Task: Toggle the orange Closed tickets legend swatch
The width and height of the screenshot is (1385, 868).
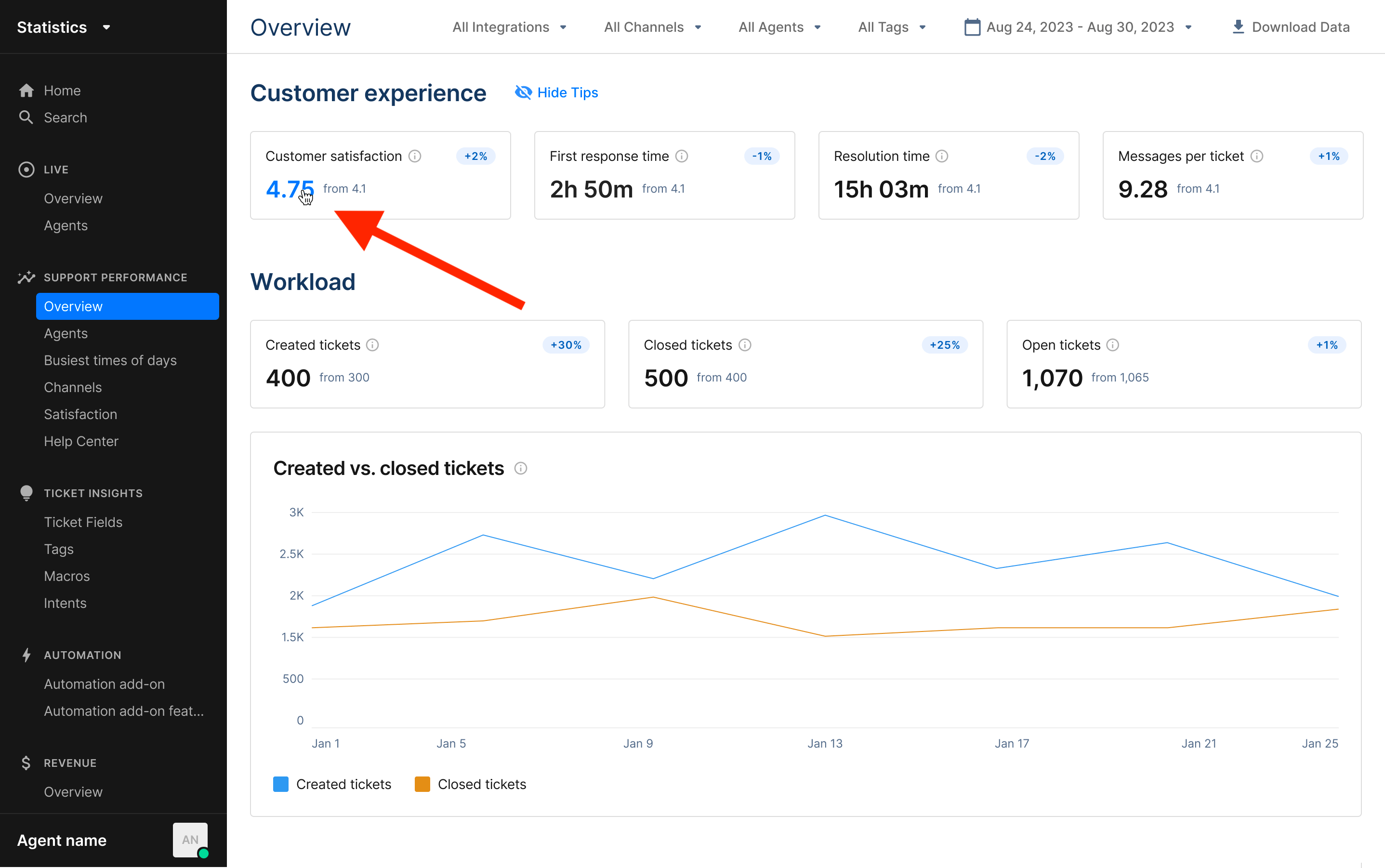Action: point(422,784)
